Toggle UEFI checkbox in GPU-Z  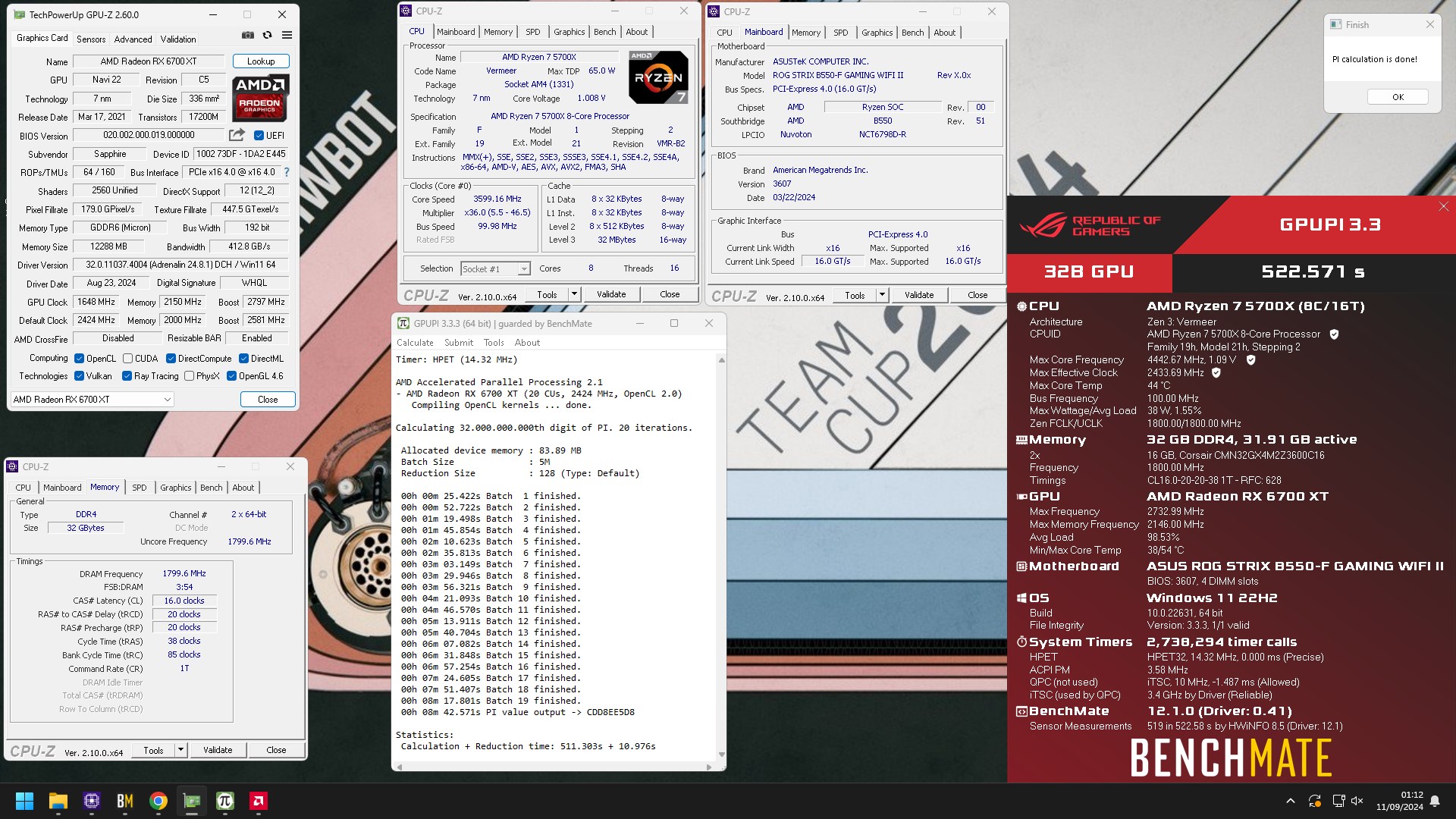[259, 136]
